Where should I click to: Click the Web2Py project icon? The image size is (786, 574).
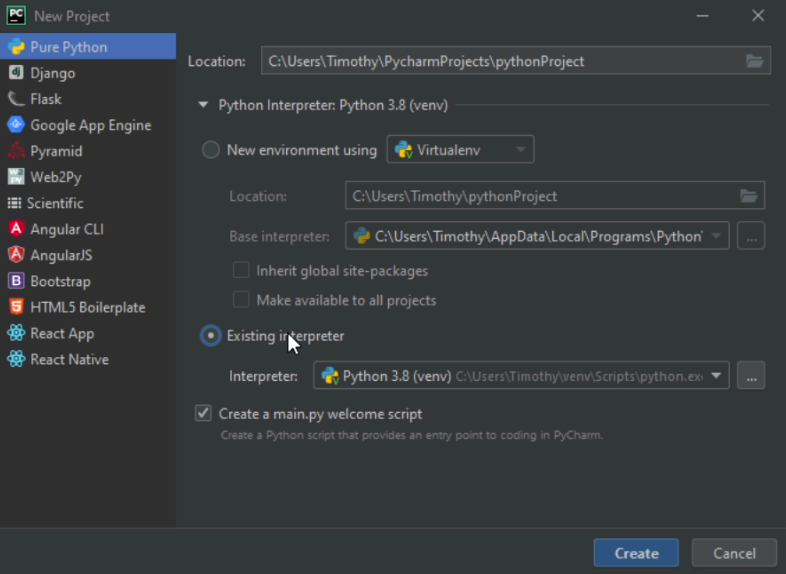pos(16,177)
